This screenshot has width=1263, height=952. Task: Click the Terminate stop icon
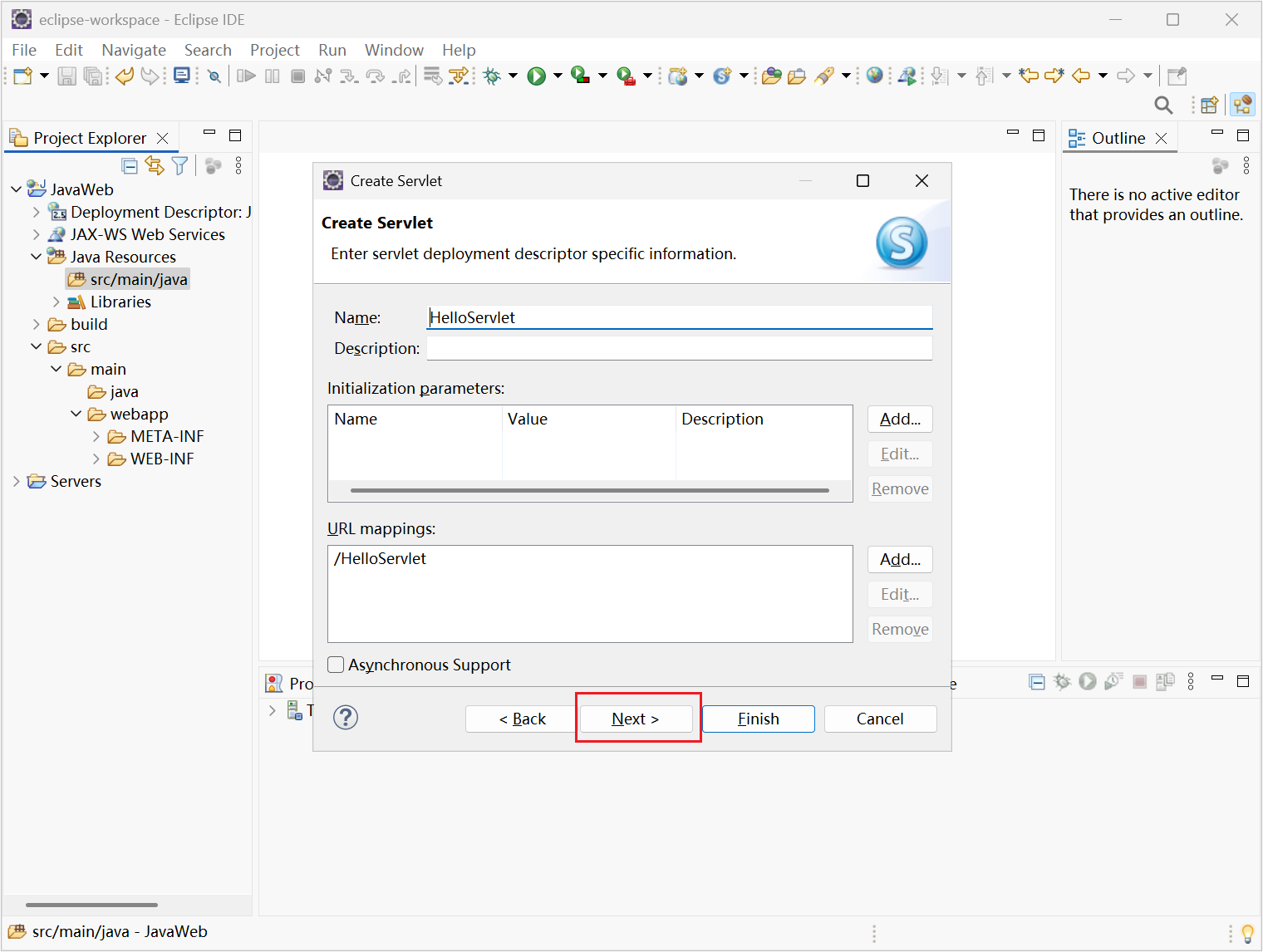coord(297,76)
